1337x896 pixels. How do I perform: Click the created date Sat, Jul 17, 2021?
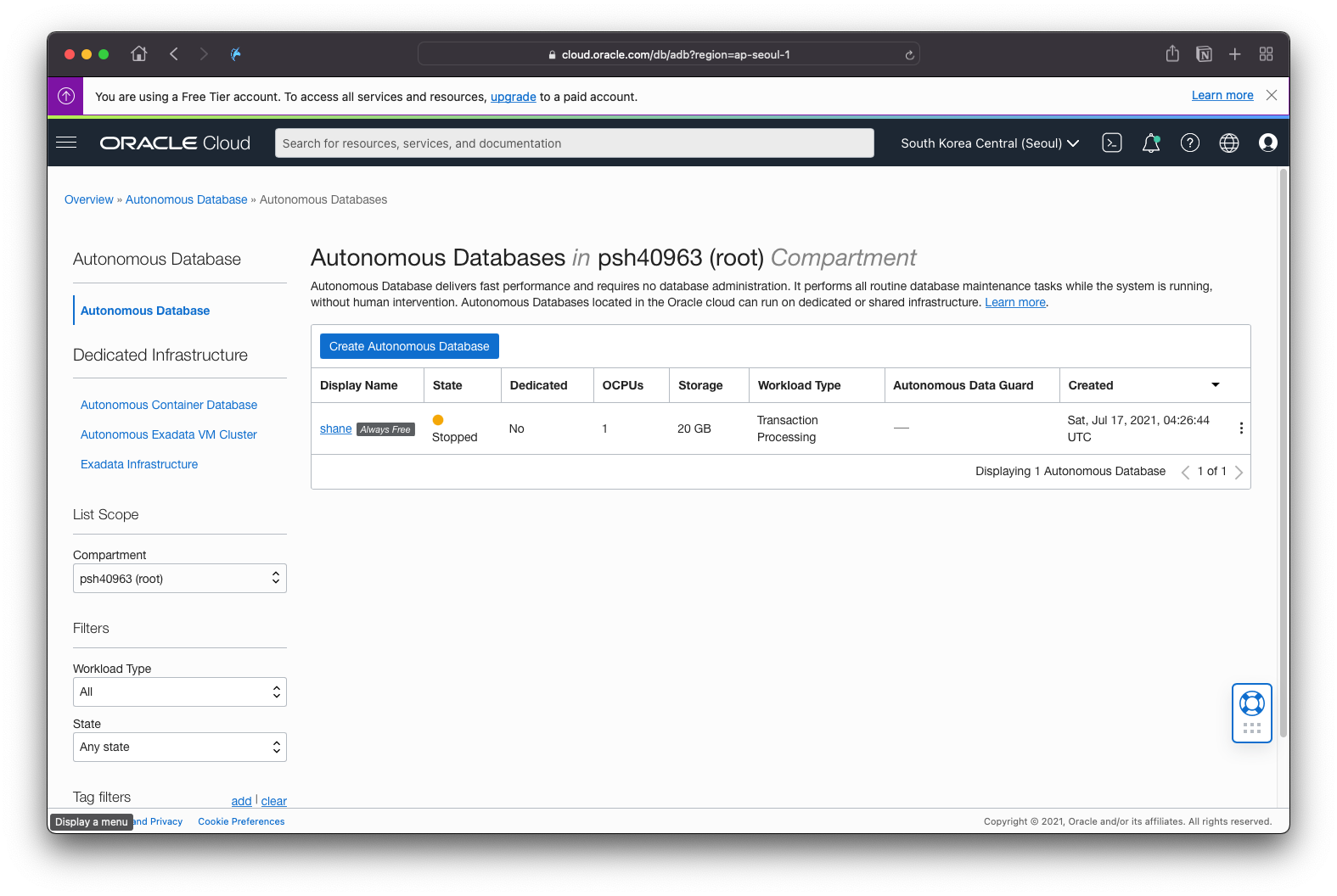click(x=1138, y=428)
